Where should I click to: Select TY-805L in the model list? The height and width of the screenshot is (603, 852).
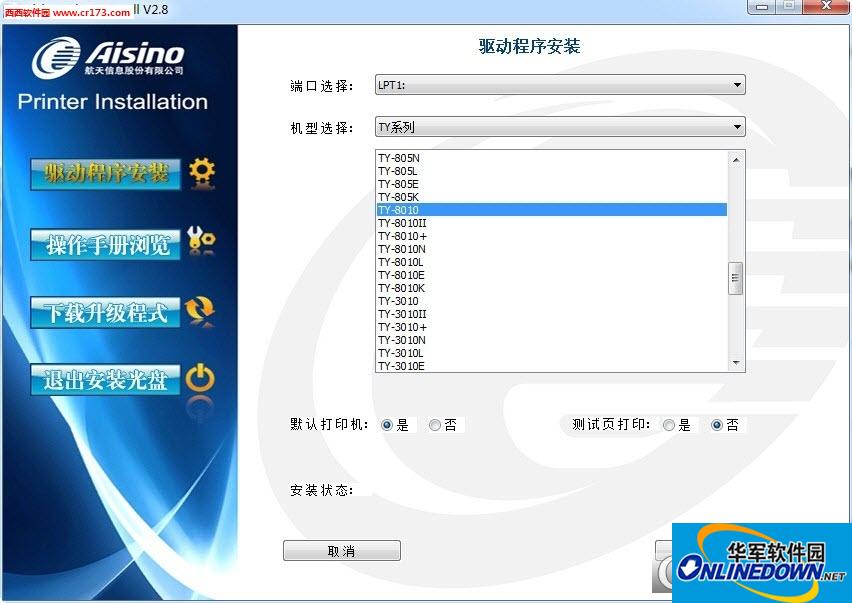click(x=552, y=171)
